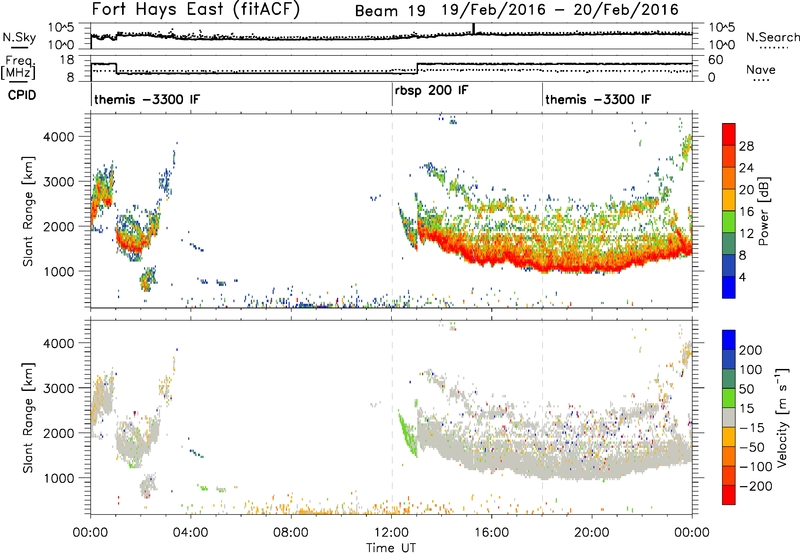Click the first 'themis -3300 IF' CPID label
Image resolution: width=800 pixels, height=554 pixels.
[x=147, y=99]
